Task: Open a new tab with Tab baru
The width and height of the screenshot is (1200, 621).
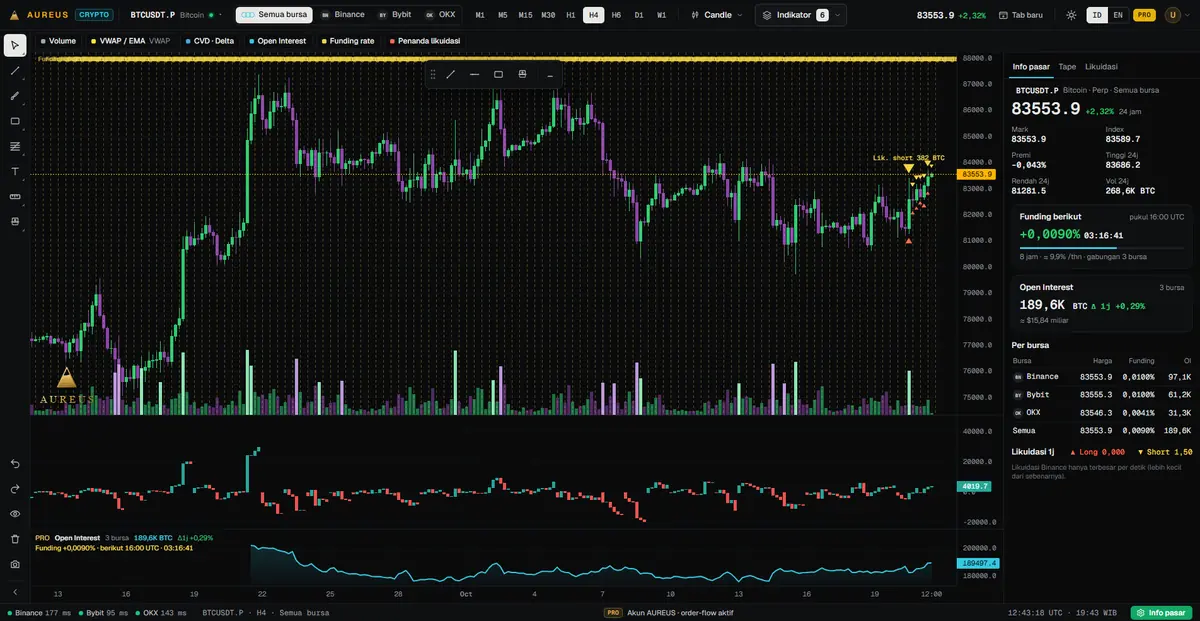Action: (1022, 15)
